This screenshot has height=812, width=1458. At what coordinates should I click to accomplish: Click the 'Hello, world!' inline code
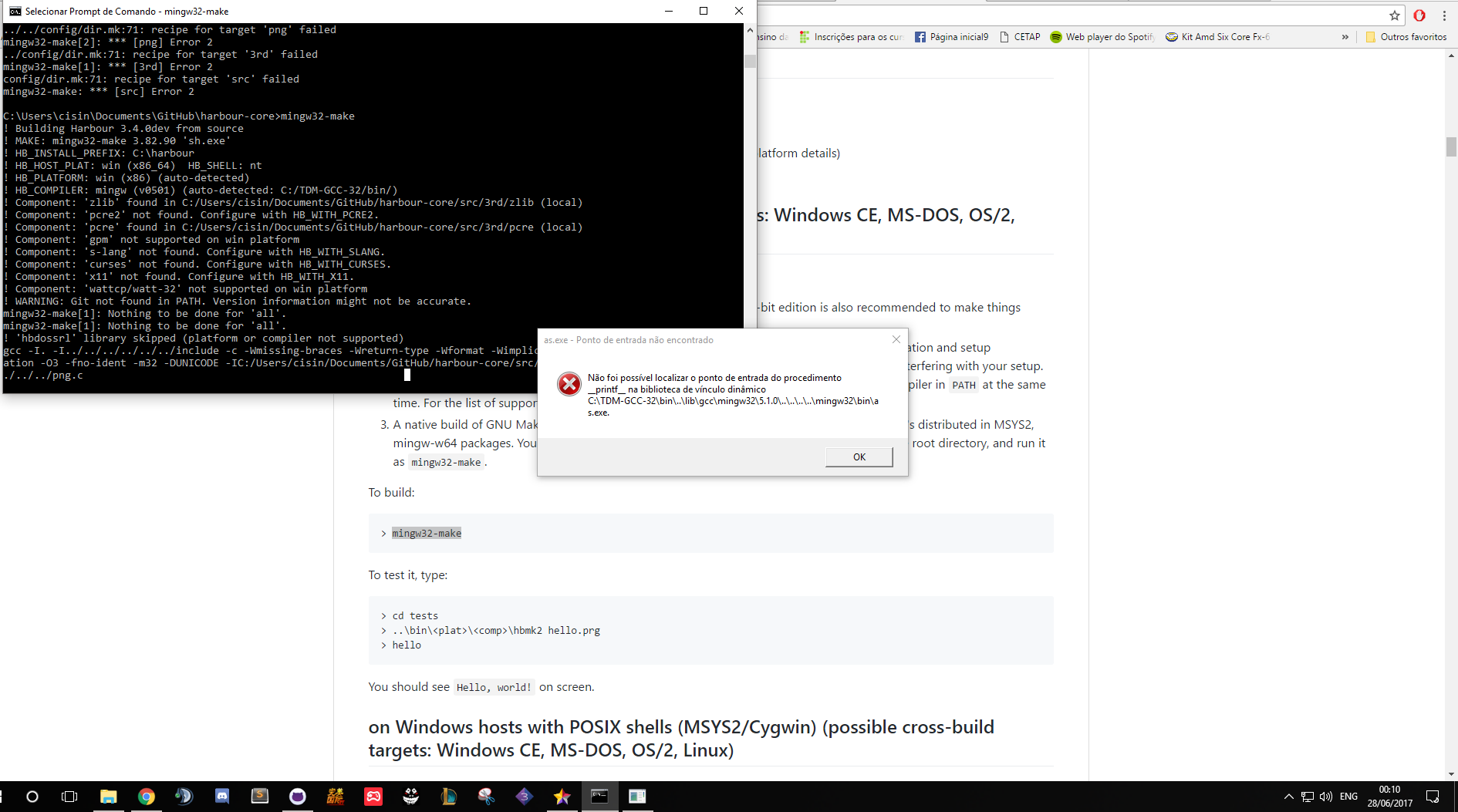pos(494,687)
